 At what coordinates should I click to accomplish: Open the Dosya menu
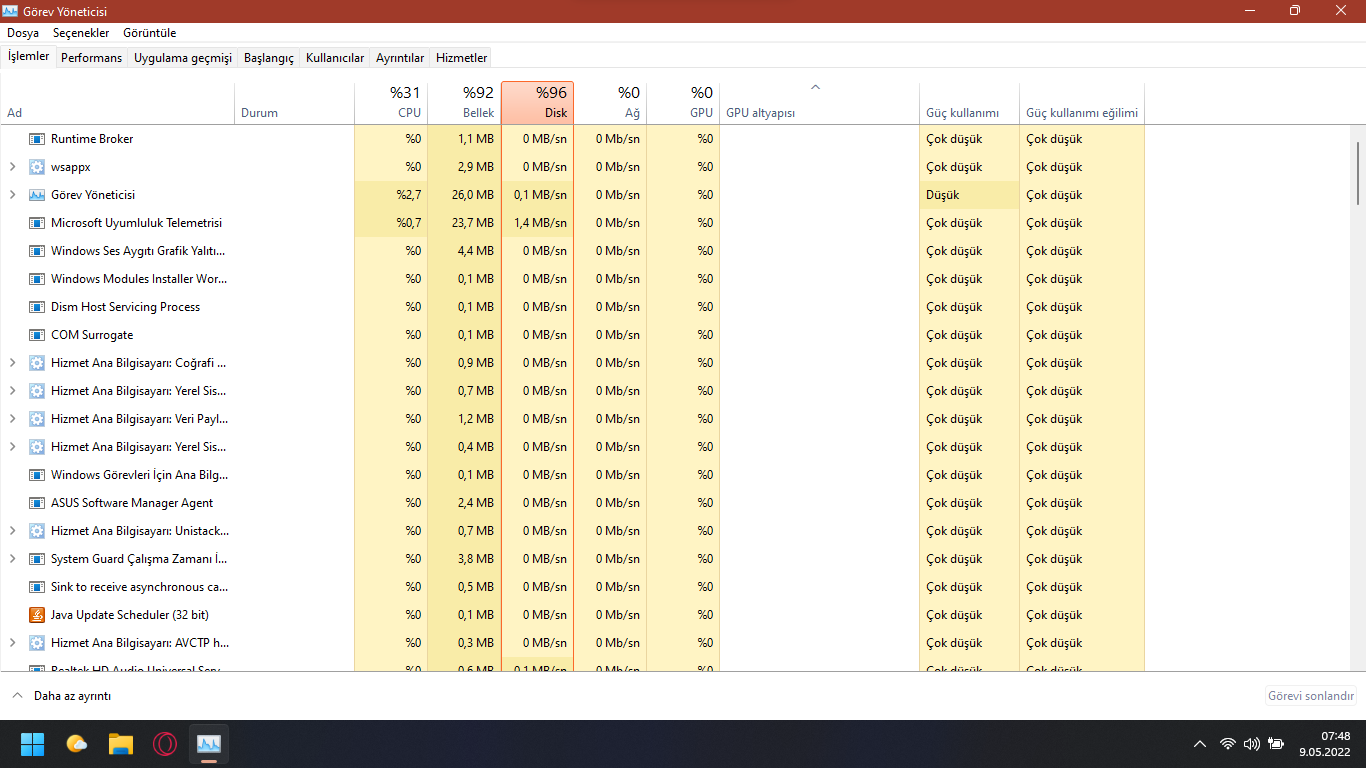click(x=23, y=33)
